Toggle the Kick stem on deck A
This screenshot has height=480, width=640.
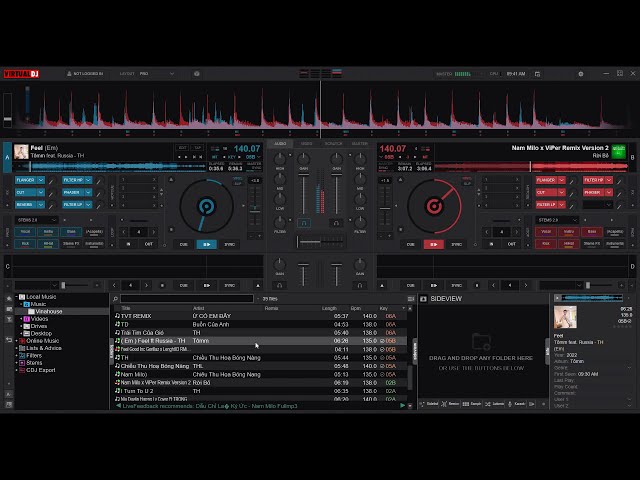(x=25, y=244)
